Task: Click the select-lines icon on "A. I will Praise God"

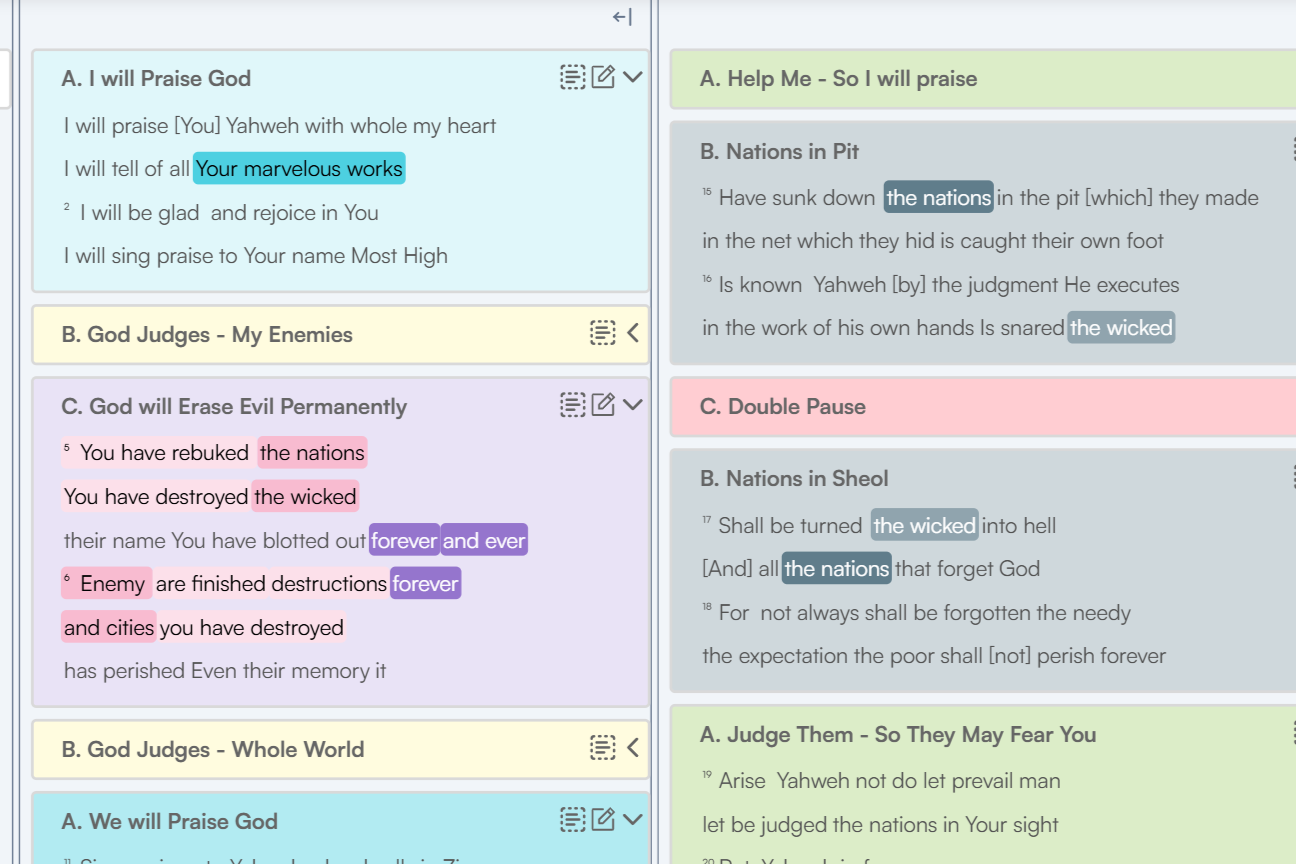Action: coord(571,77)
